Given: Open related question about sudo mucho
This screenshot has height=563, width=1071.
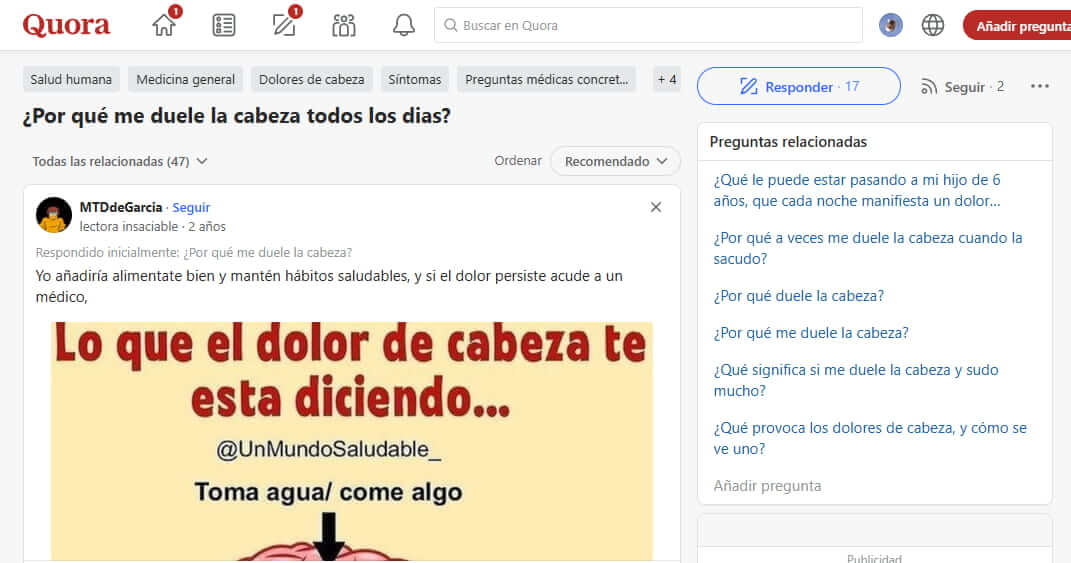Looking at the screenshot, I should coord(856,380).
